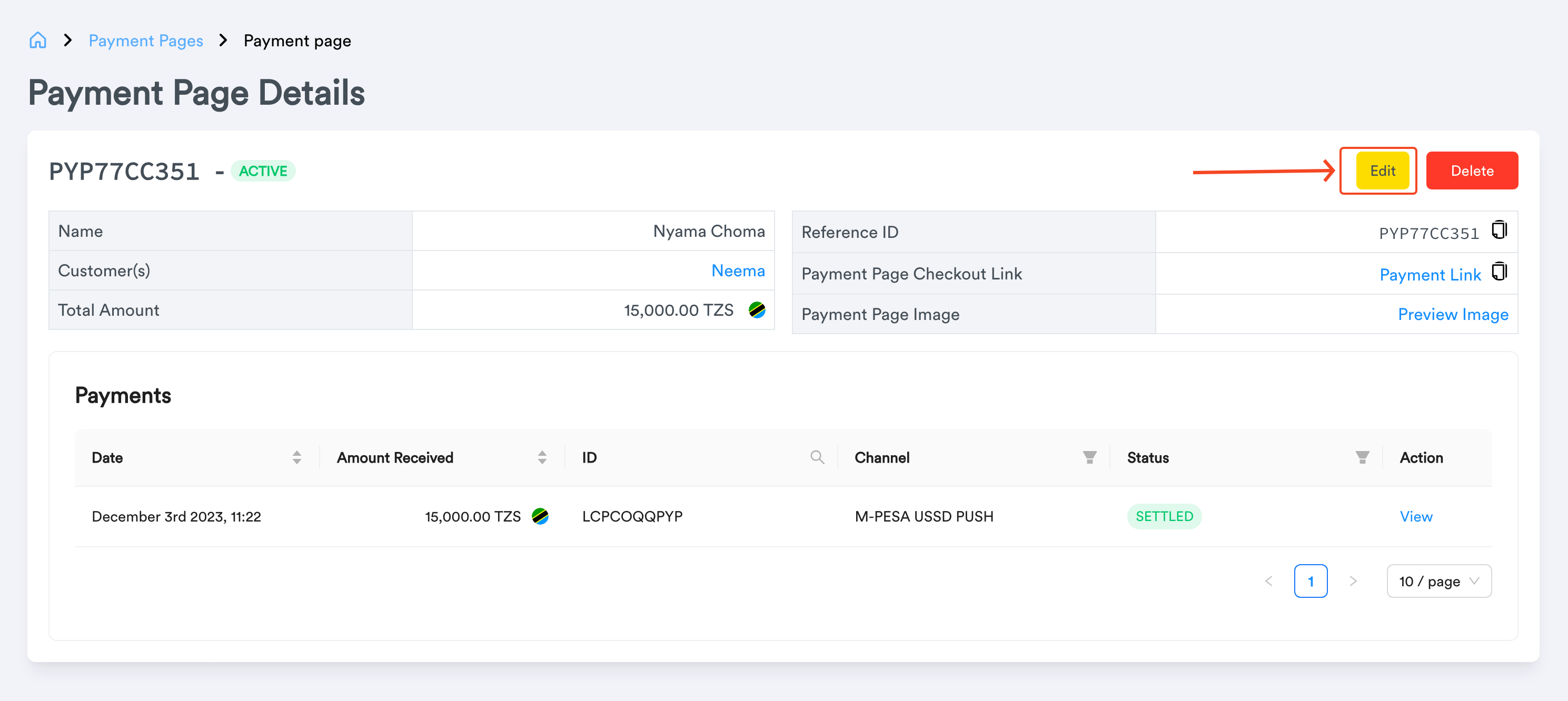The image size is (1568, 701).
Task: Click the red Delete button
Action: click(x=1472, y=171)
